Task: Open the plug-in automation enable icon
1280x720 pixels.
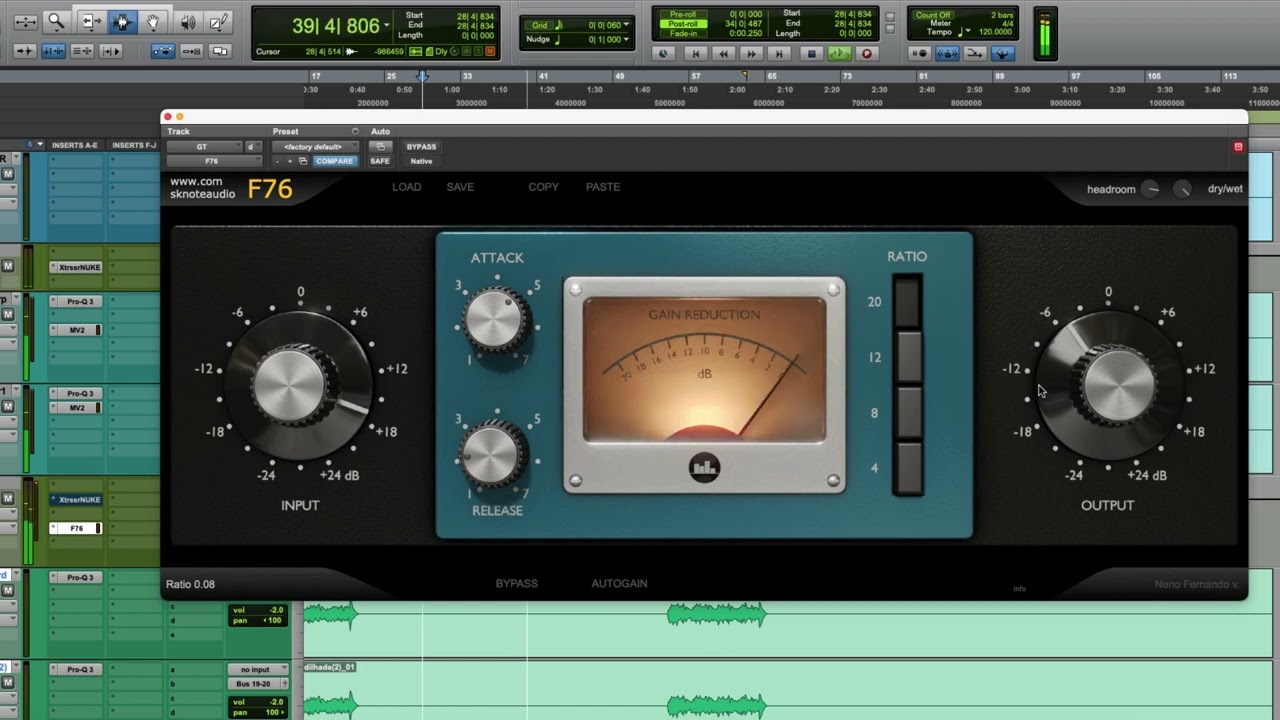Action: point(380,147)
